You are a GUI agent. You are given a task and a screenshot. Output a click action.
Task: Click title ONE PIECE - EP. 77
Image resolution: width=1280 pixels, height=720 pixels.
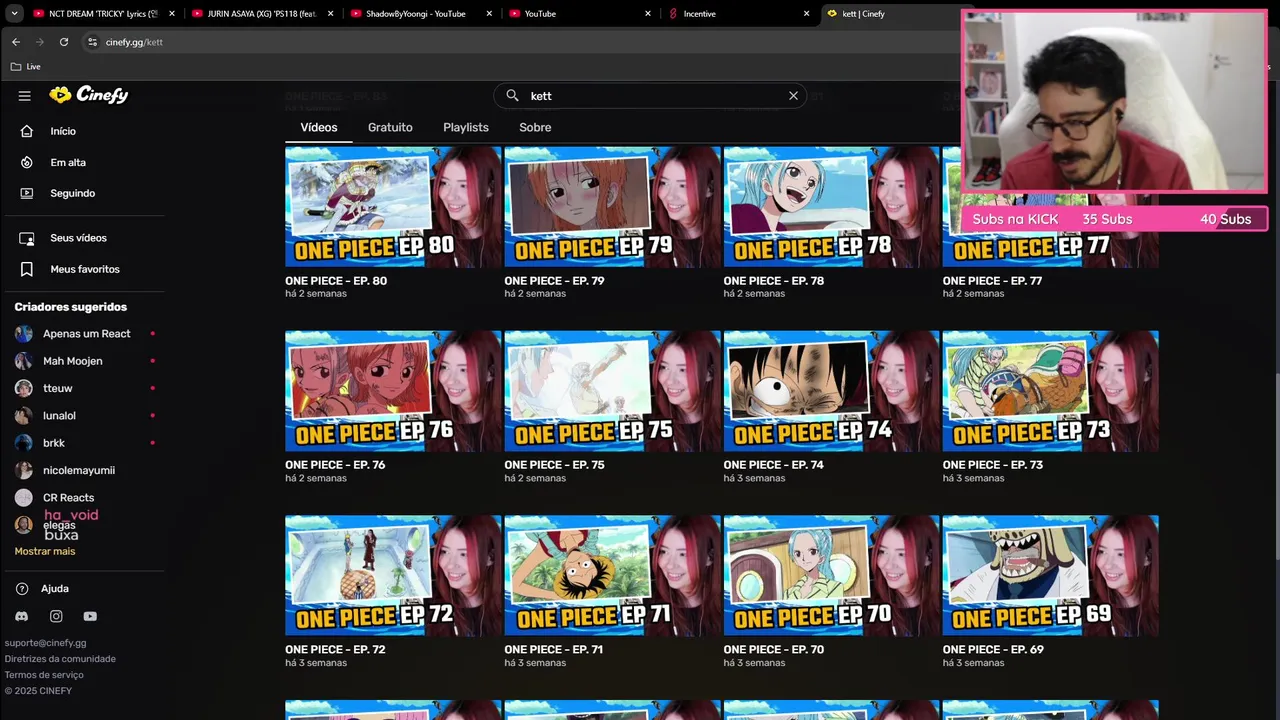pos(992,281)
